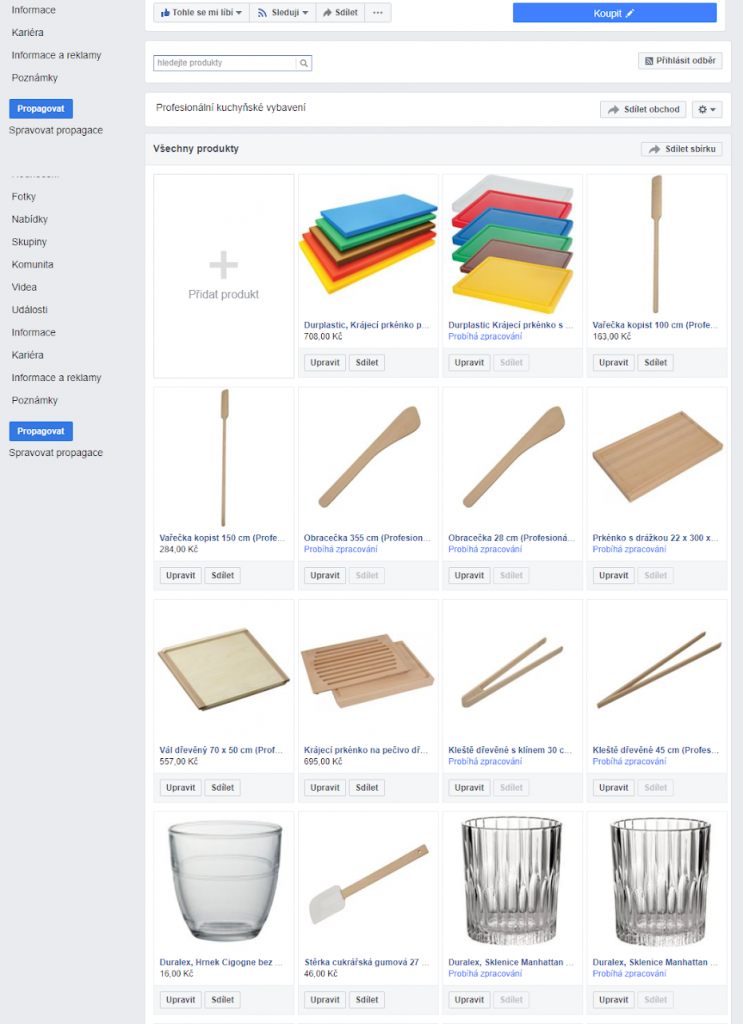Open the three-dots more options button
Screen dimensions: 743x1024
(x=377, y=13)
